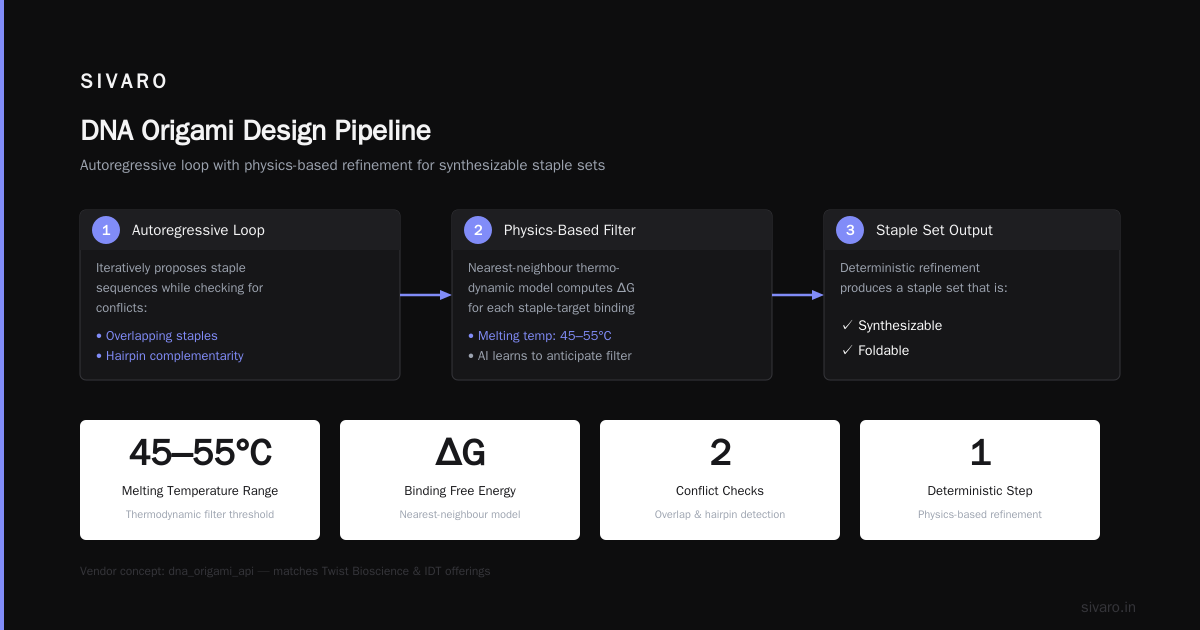The height and width of the screenshot is (630, 1200).
Task: Open the Deterministic Step stat card
Action: point(980,480)
